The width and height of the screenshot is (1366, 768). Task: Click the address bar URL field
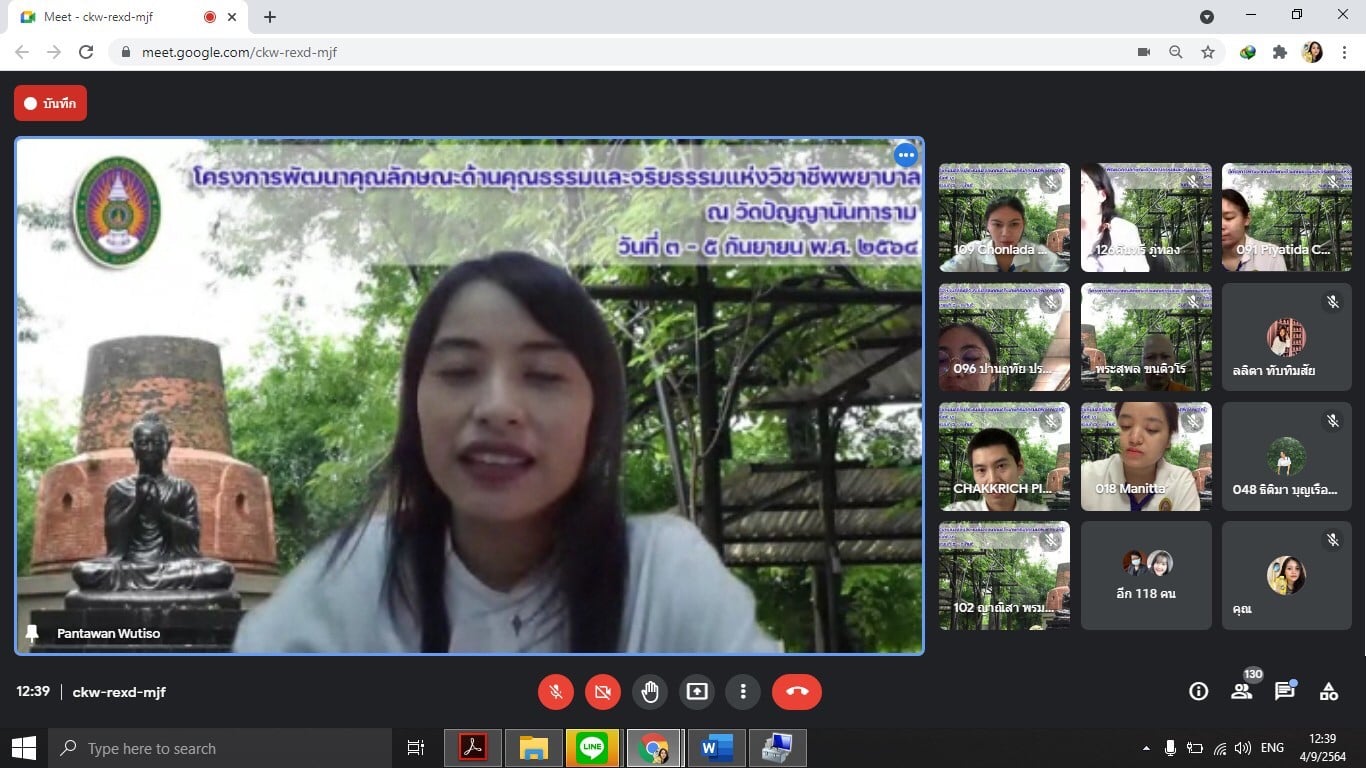point(600,52)
